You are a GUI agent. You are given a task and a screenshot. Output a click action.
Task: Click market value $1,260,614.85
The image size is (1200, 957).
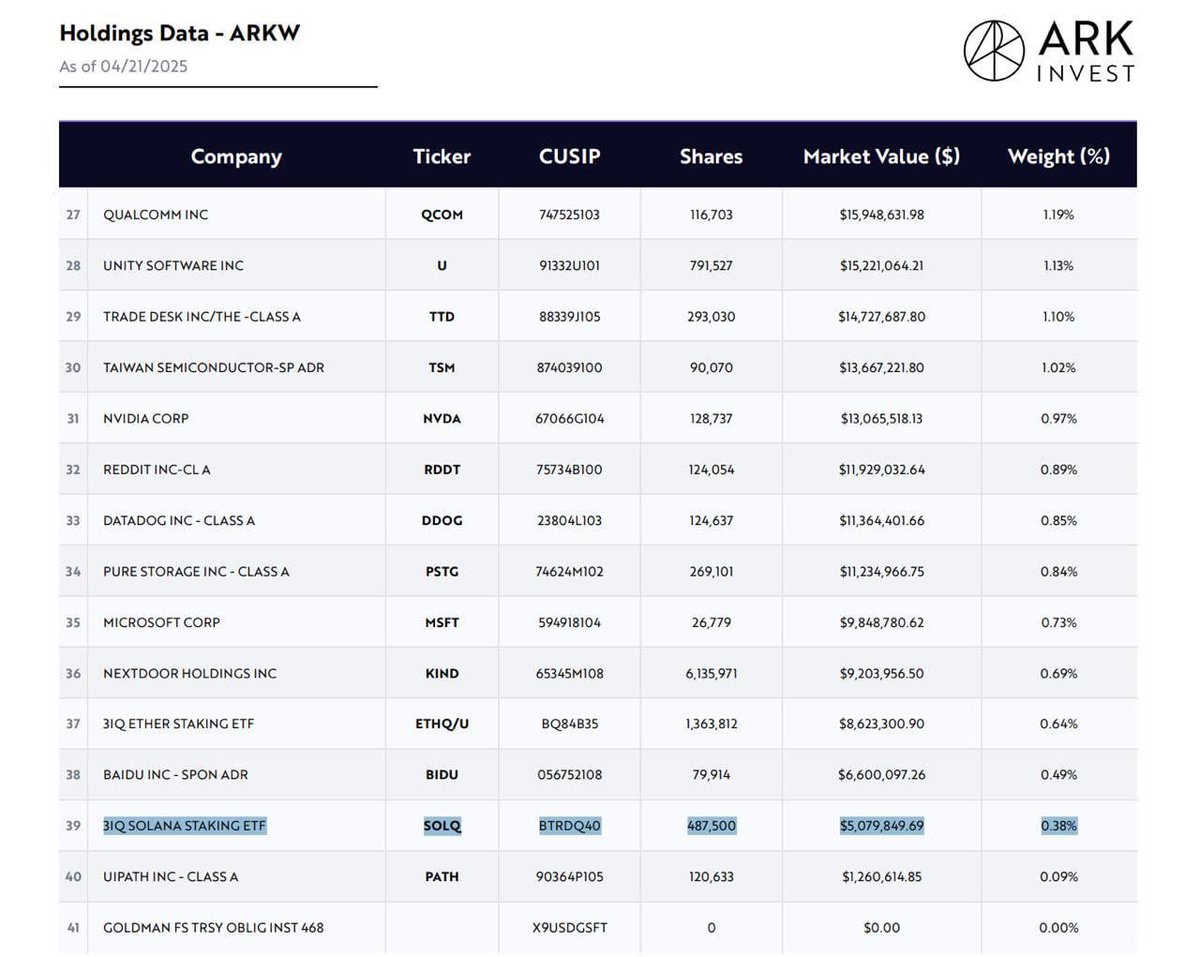(x=881, y=877)
